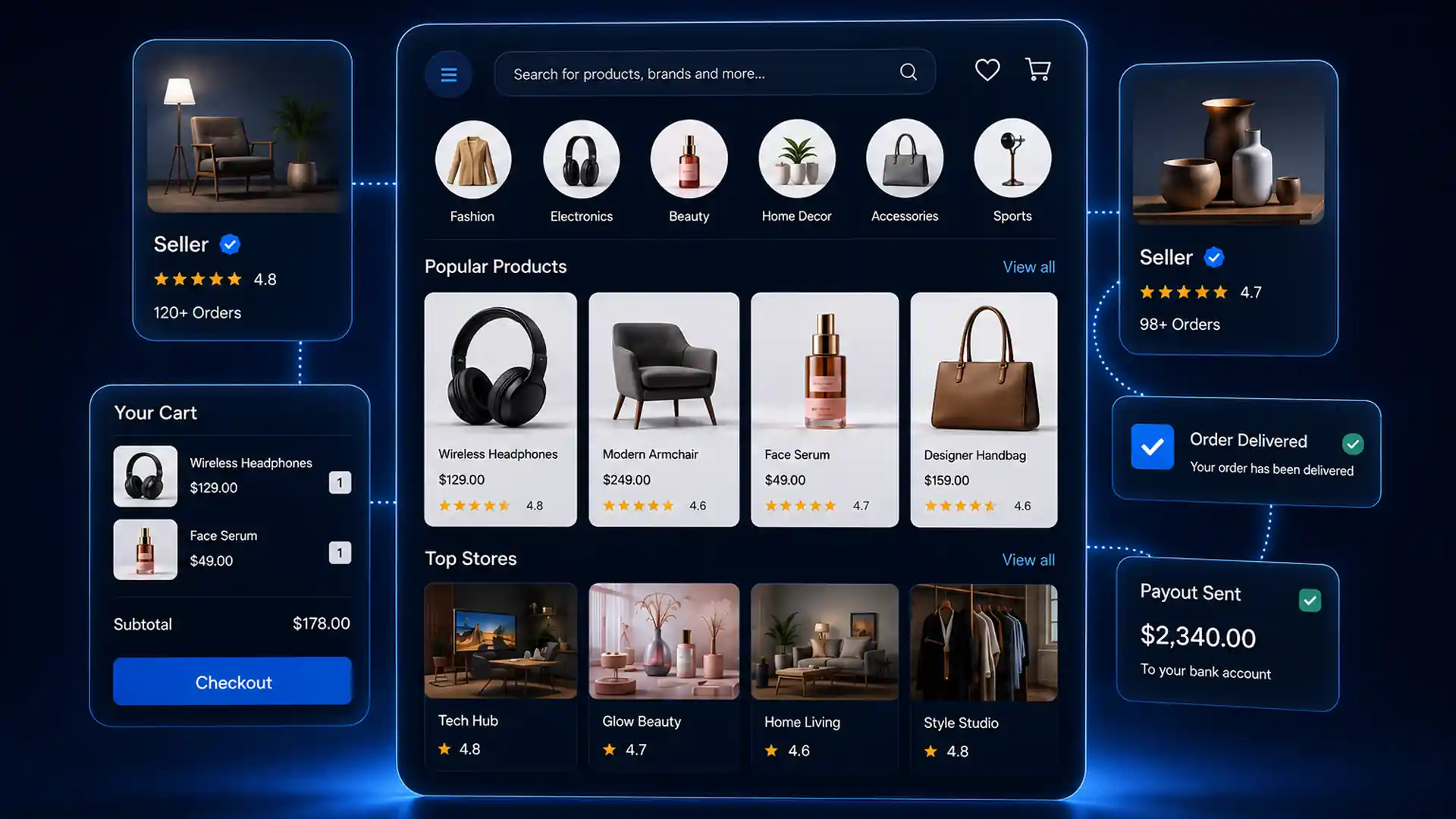Click green check on Payout Sent
The image size is (1456, 819).
(1310, 601)
